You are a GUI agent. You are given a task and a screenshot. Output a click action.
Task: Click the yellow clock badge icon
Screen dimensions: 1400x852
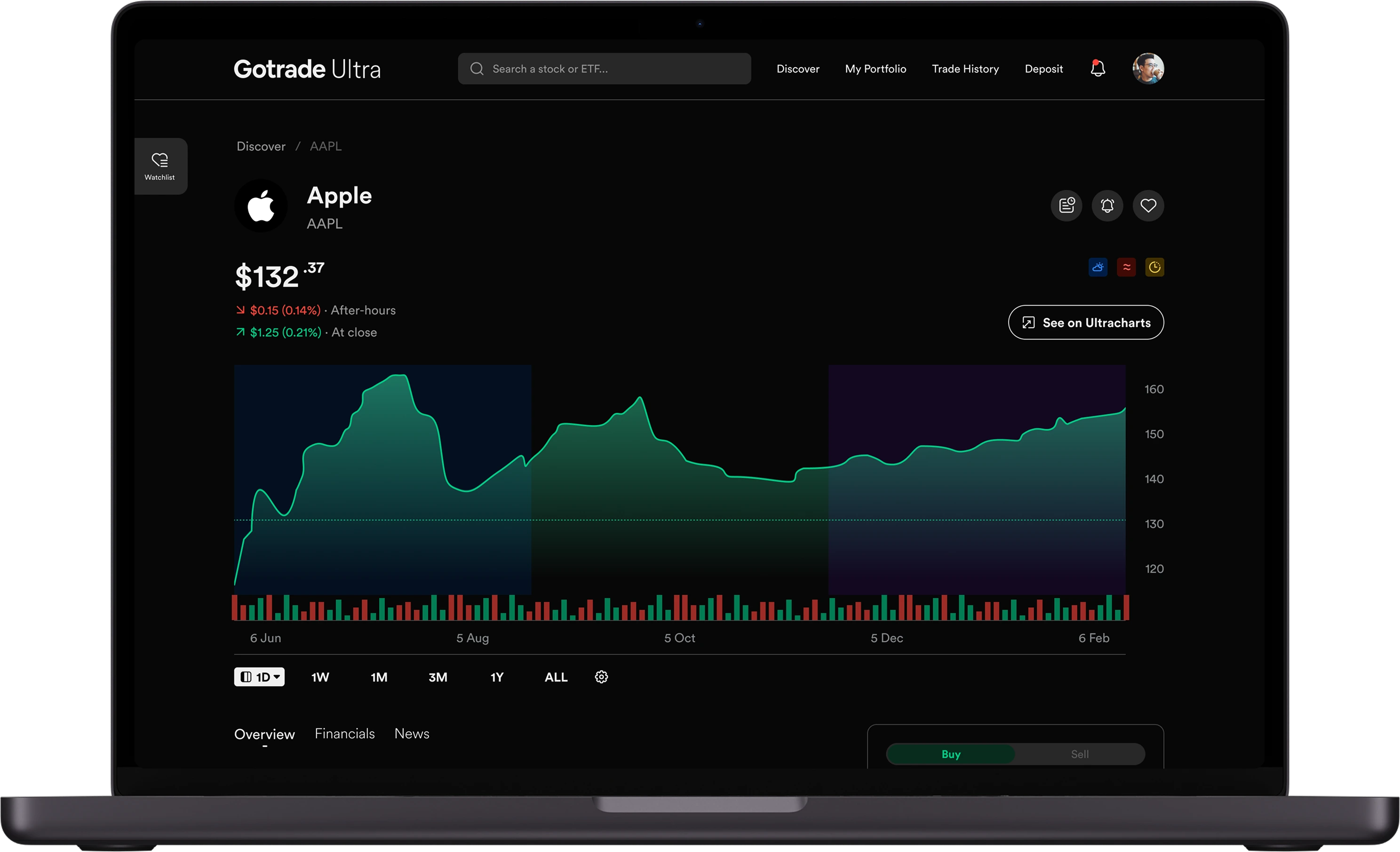coord(1154,268)
